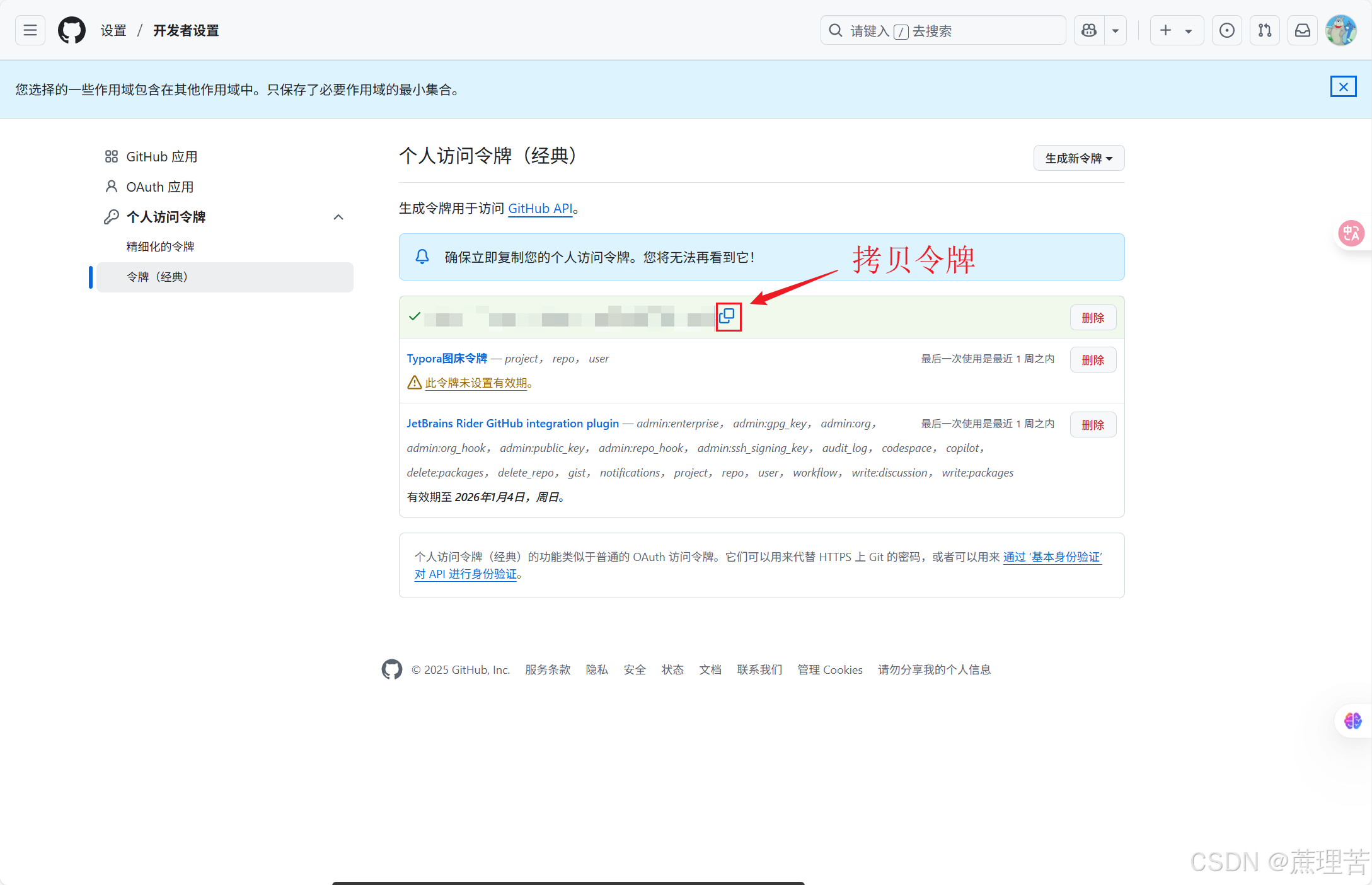Click the user avatar
The image size is (1372, 885).
point(1340,30)
